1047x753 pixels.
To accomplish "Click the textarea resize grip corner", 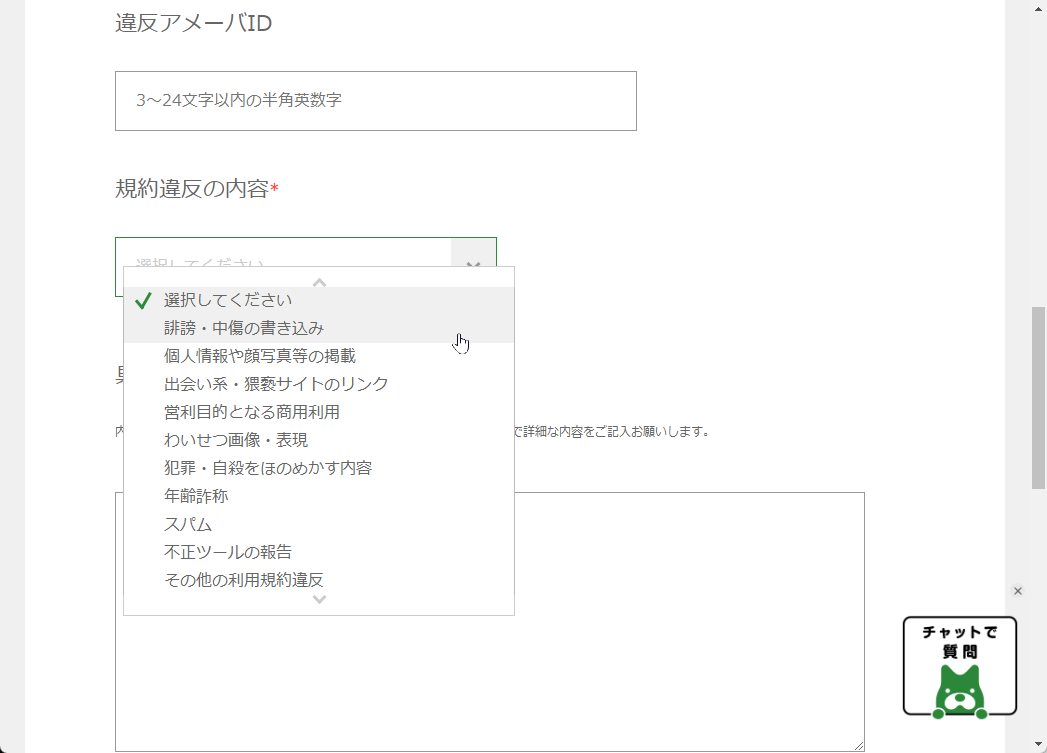I will (x=859, y=746).
